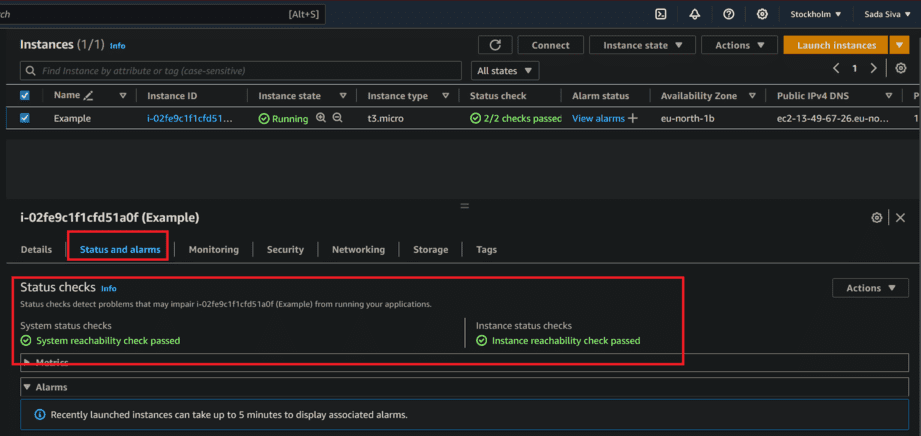
Task: Open the top Actions dropdown
Action: [x=740, y=45]
